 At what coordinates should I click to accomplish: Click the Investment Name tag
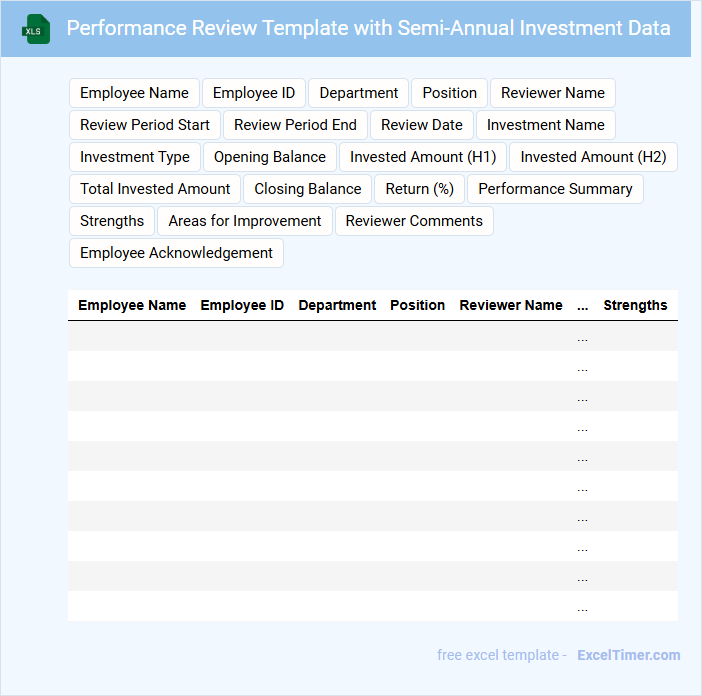pos(545,125)
